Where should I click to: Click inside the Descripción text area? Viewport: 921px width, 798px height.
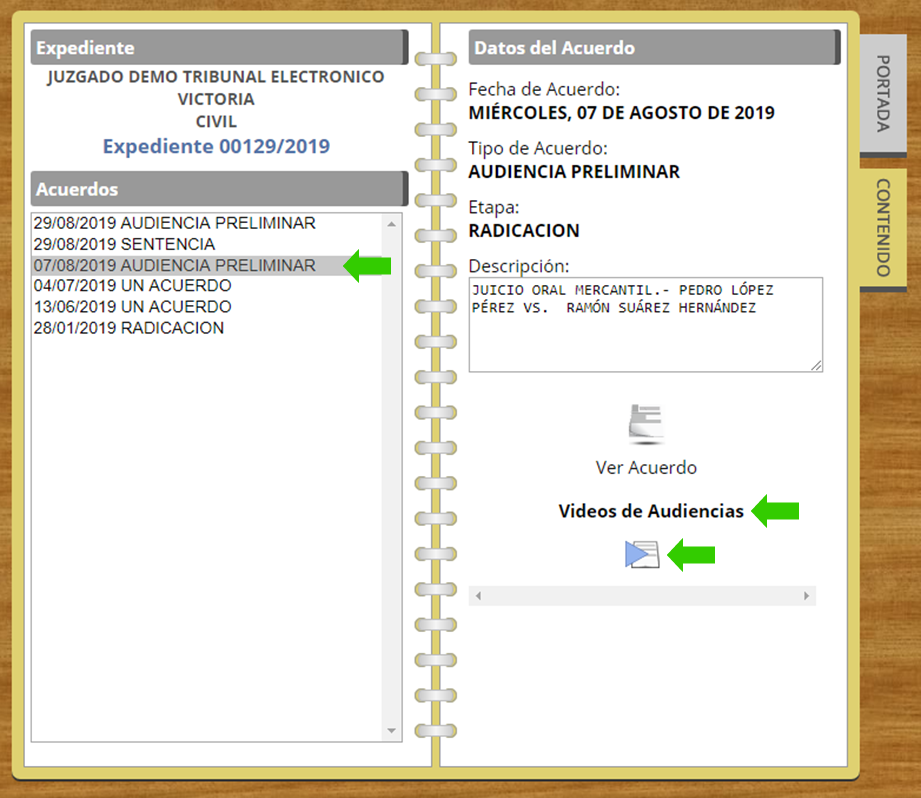click(646, 325)
